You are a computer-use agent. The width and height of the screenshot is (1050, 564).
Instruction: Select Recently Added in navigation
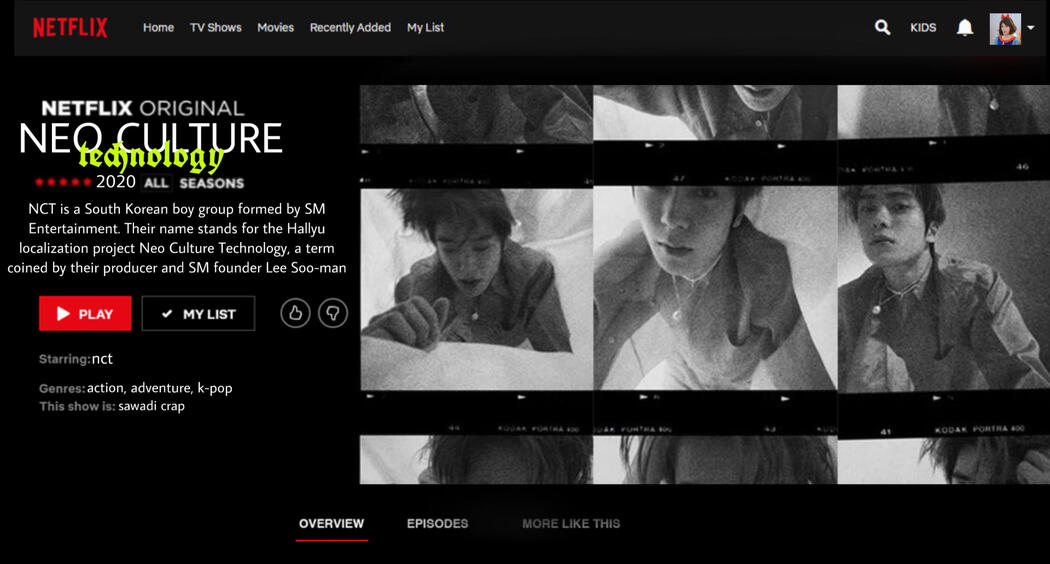tap(350, 28)
